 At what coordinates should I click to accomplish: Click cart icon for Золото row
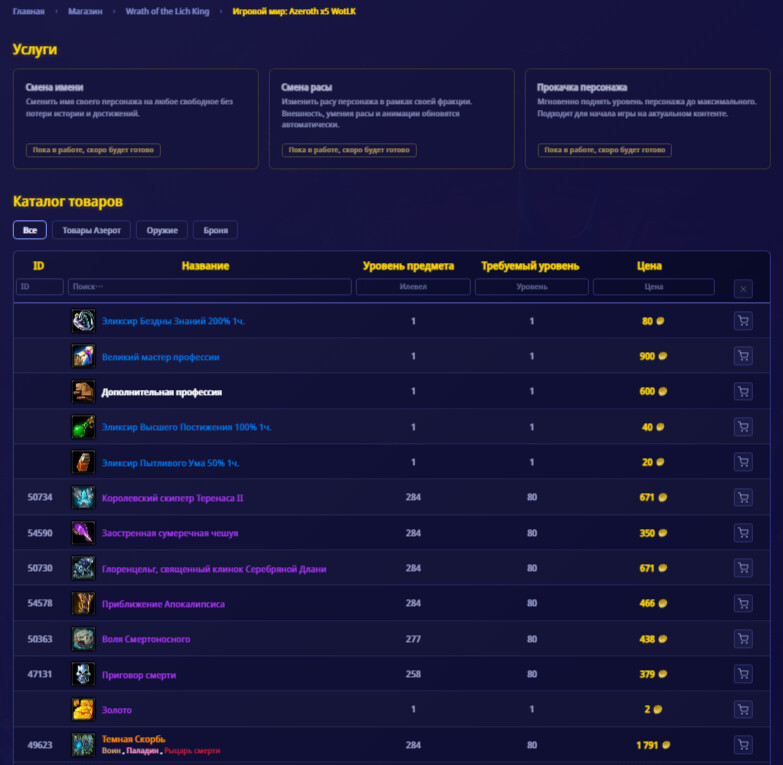(x=743, y=709)
